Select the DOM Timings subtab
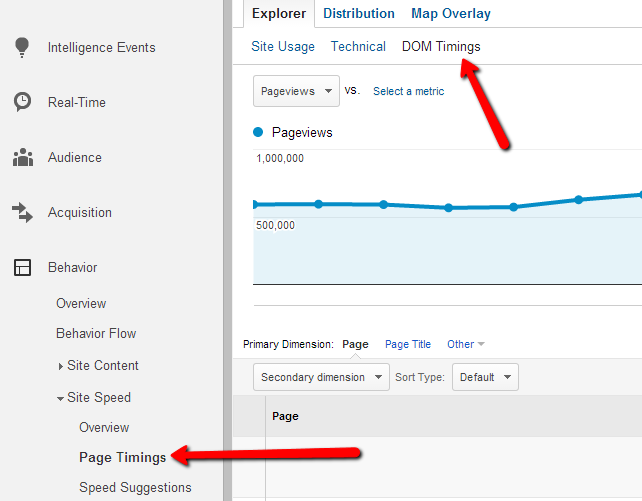 (441, 47)
